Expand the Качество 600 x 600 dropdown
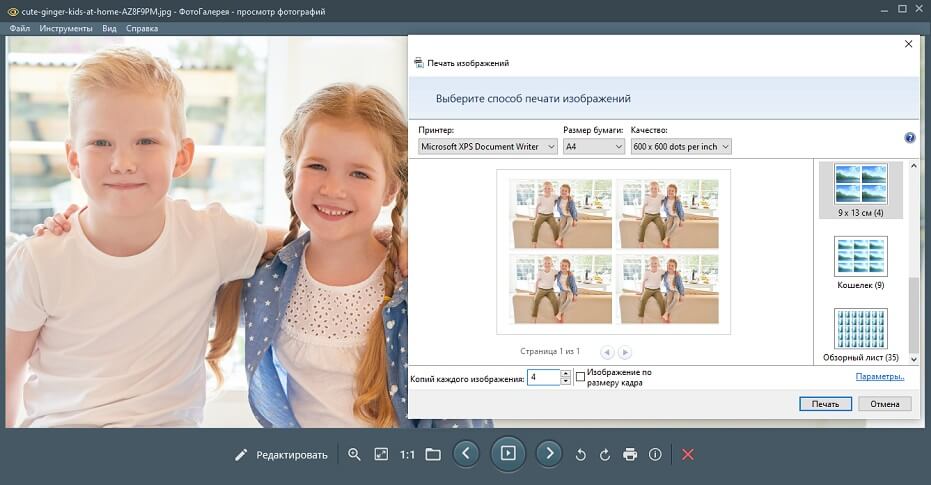The width and height of the screenshot is (931, 485). [x=681, y=147]
